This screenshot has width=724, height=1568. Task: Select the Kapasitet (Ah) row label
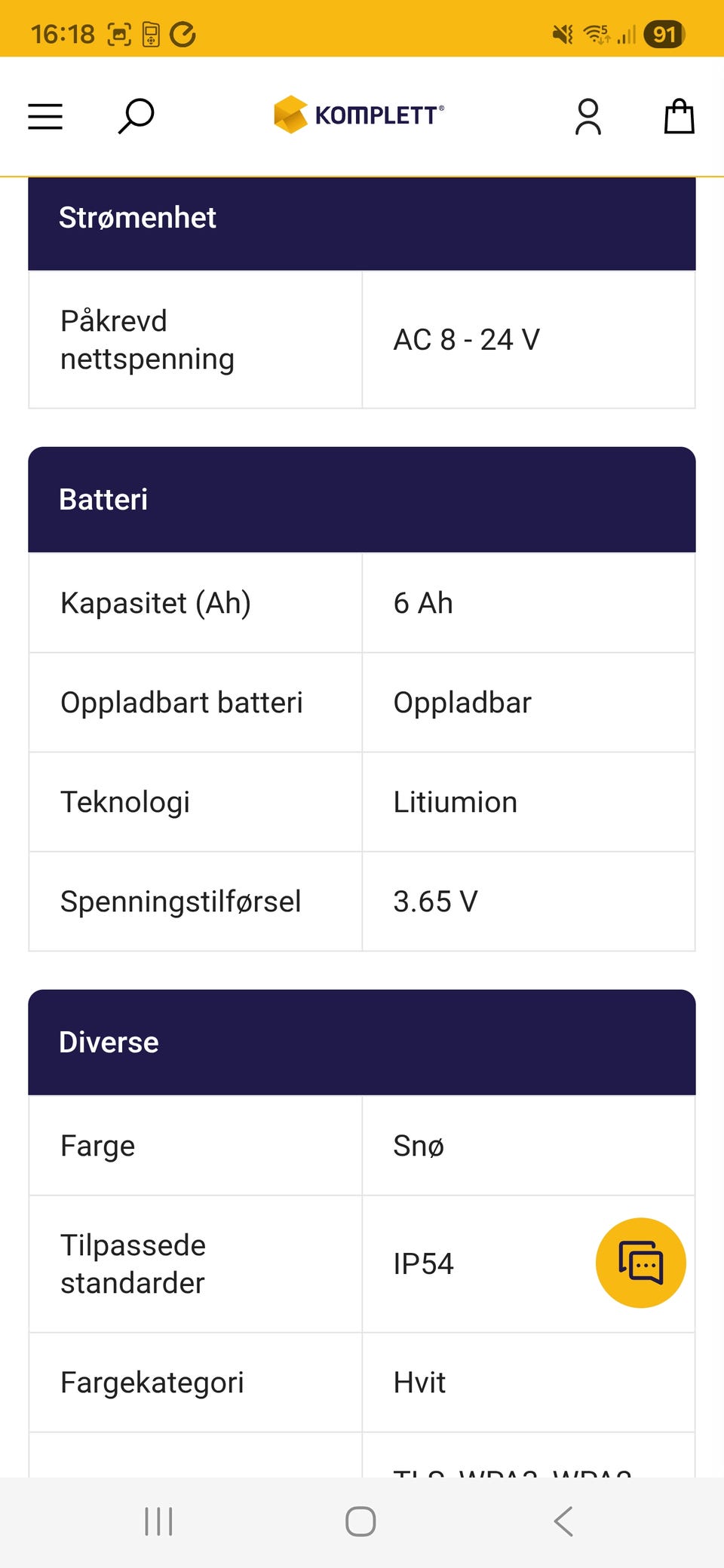[155, 603]
